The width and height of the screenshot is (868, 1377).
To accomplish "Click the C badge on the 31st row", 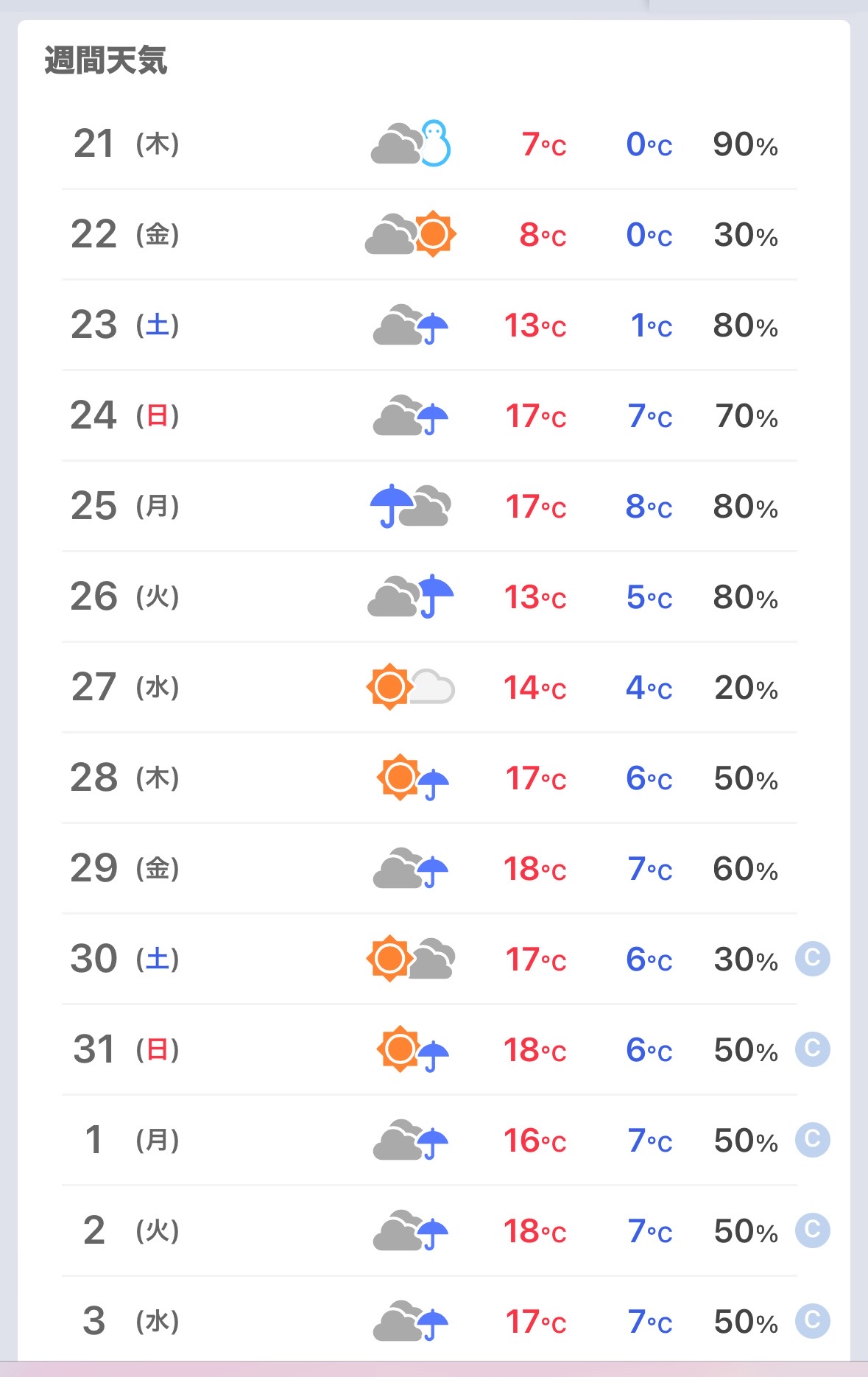I will pyautogui.click(x=813, y=1049).
